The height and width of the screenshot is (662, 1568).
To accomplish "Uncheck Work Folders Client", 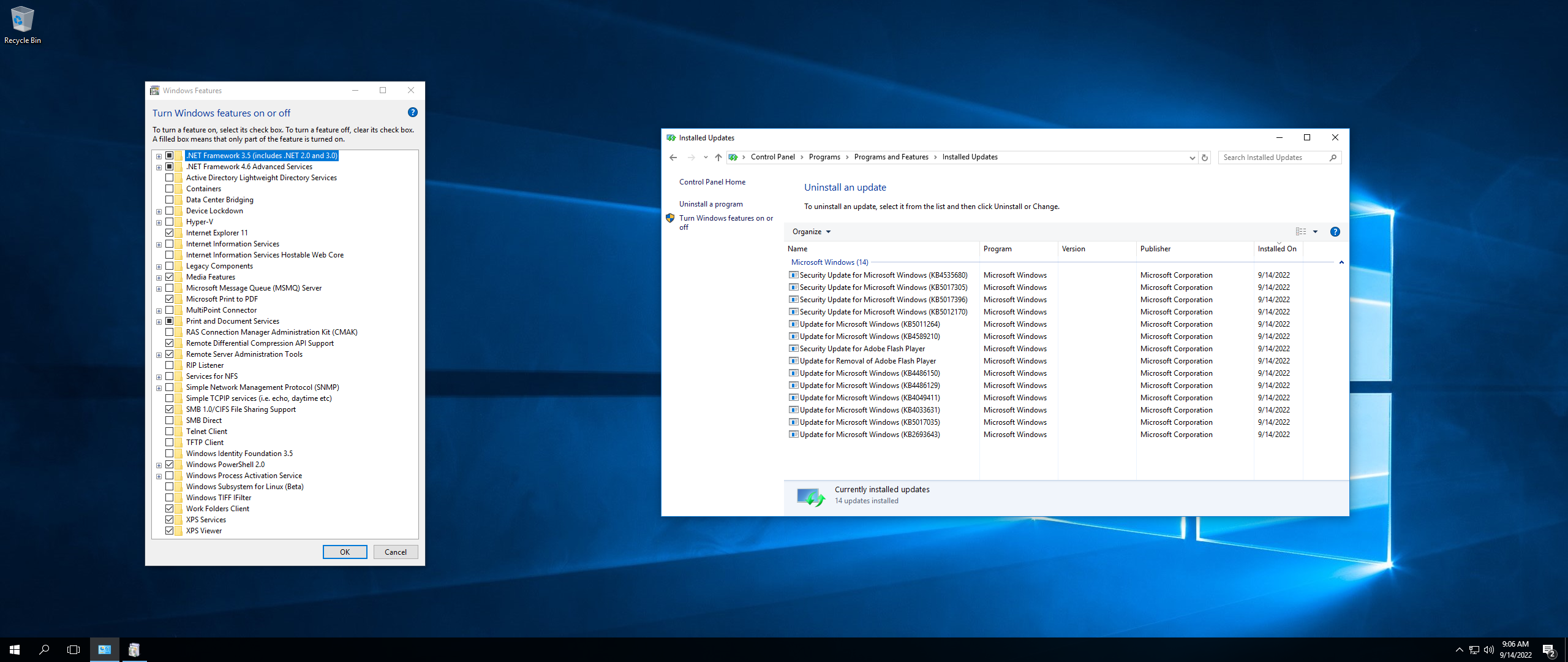I will (x=170, y=509).
